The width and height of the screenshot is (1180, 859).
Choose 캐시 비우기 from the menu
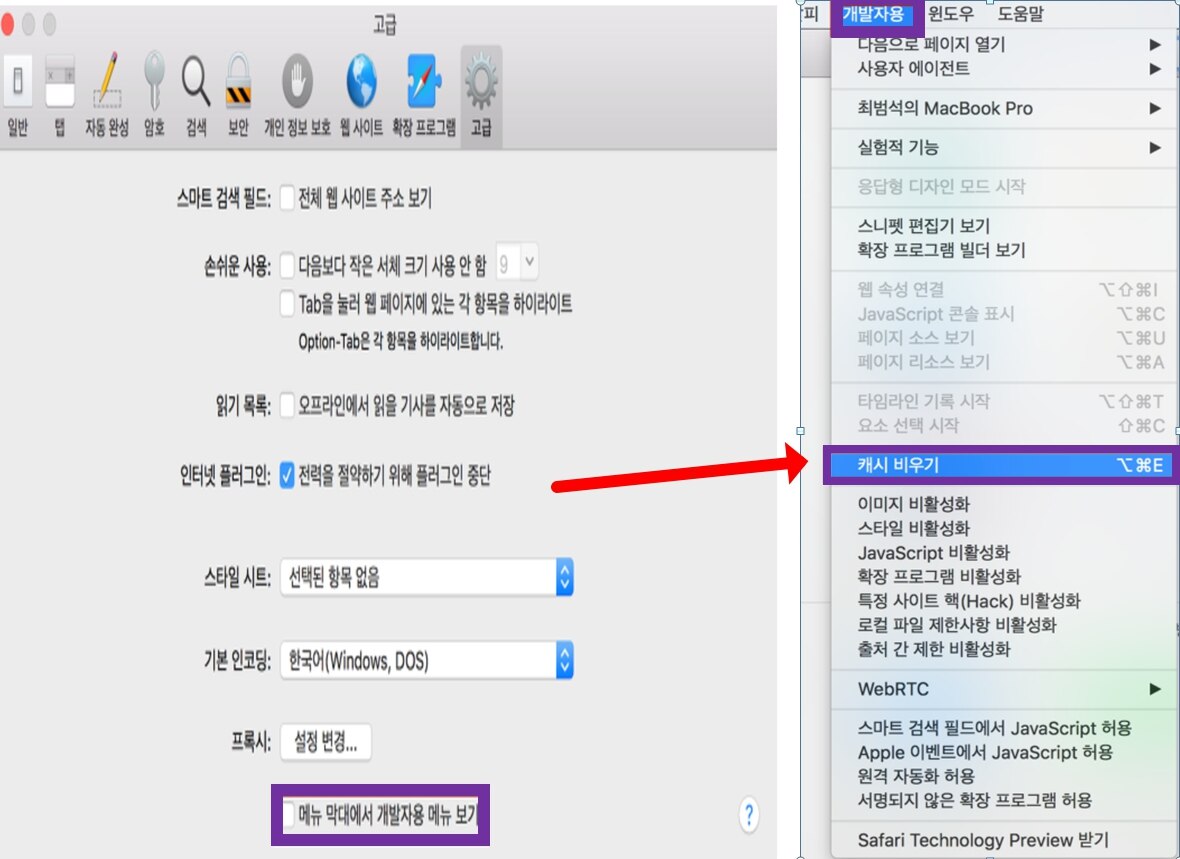coord(1000,465)
